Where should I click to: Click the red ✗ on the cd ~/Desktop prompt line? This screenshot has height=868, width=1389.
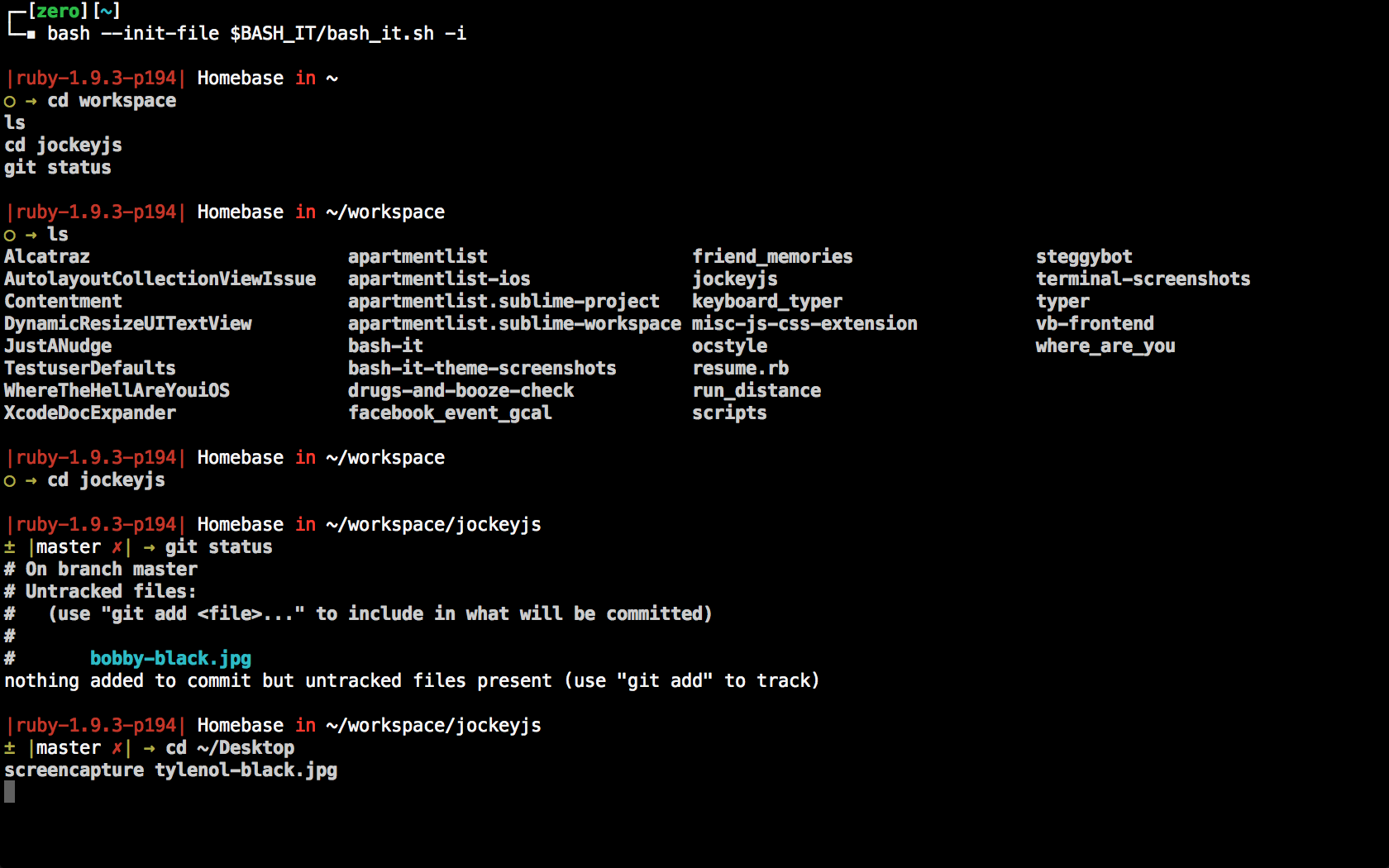click(x=117, y=748)
